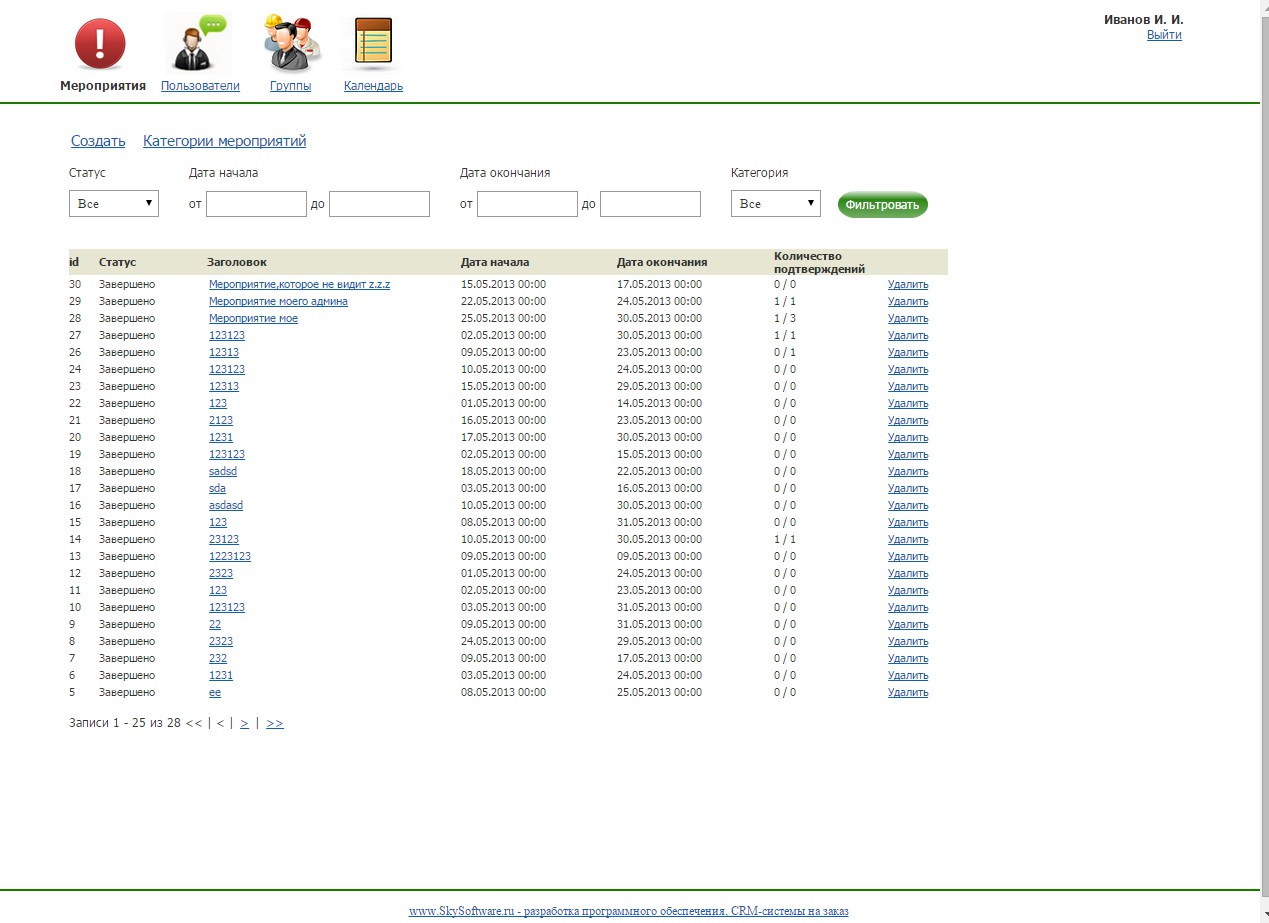The width and height of the screenshot is (1269, 923).
Task: Delete event id 18 via Удалить
Action: click(908, 472)
